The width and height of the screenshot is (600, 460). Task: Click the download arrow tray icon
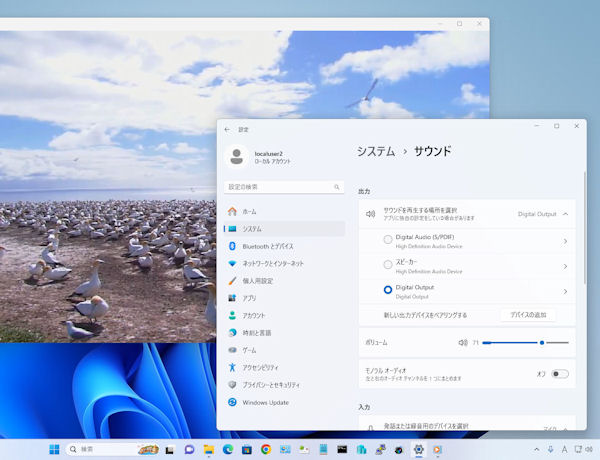click(551, 449)
